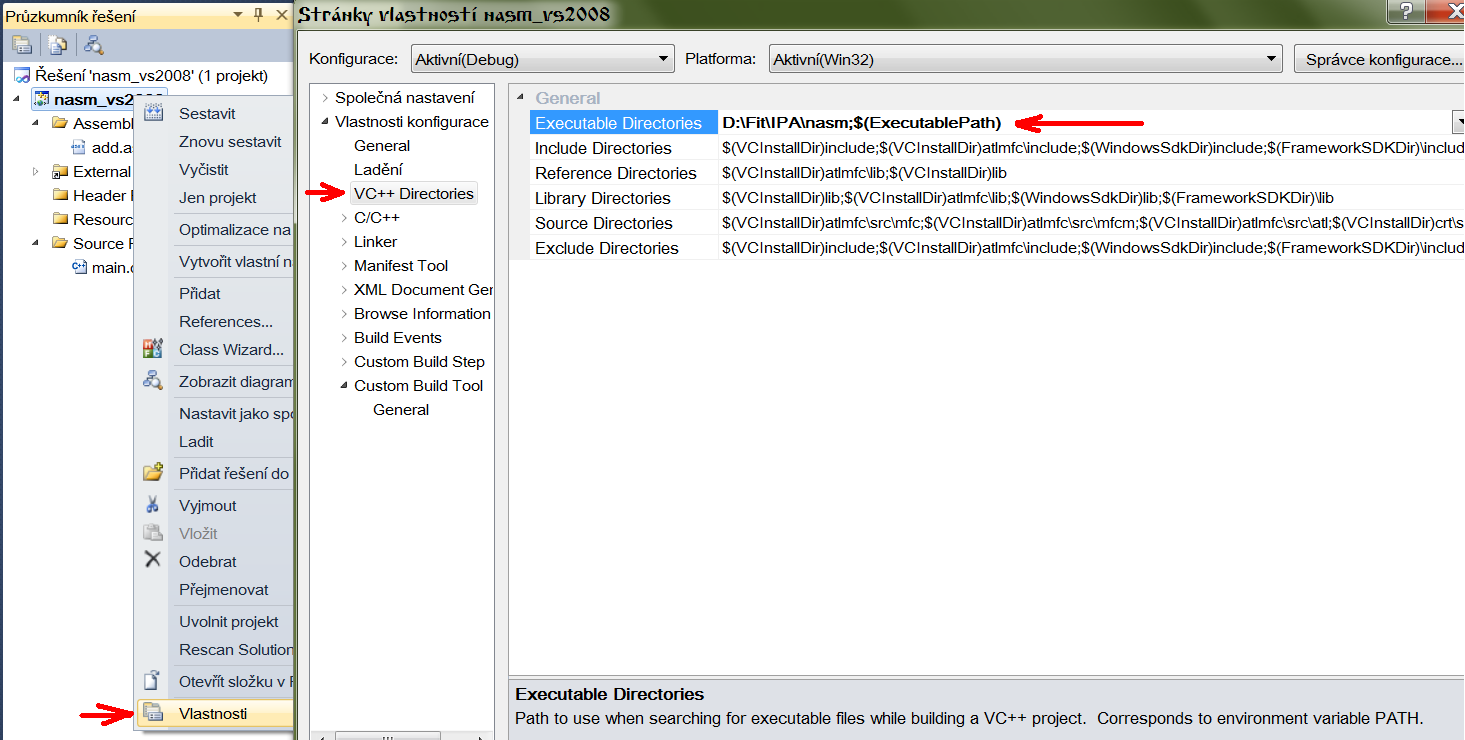Select the add.a file icon

click(x=79, y=147)
